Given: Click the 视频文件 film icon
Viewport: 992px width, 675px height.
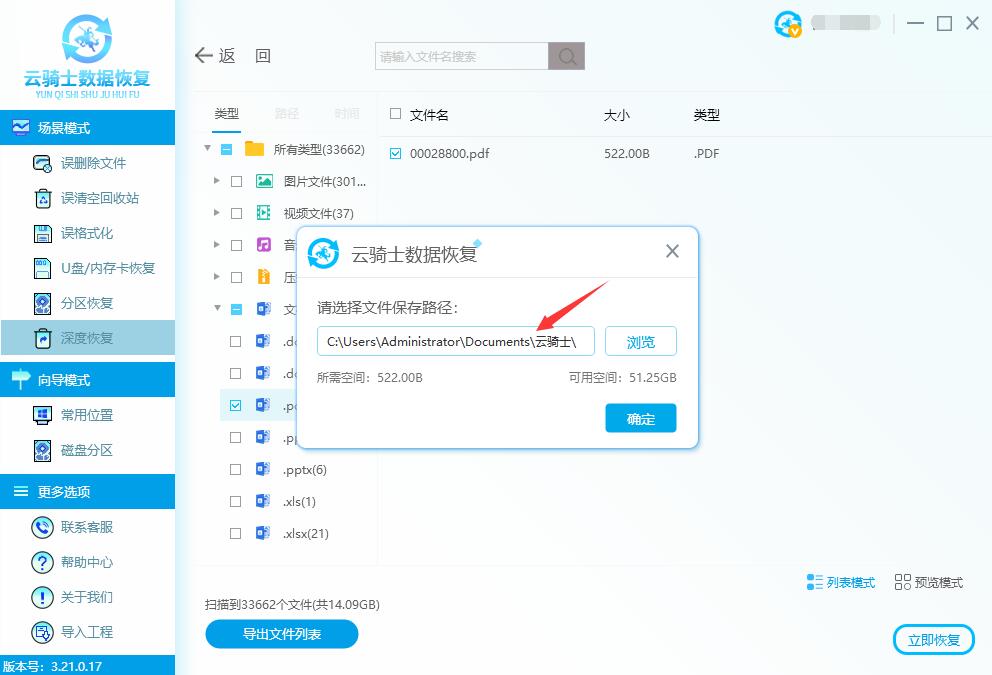Looking at the screenshot, I should pos(264,213).
